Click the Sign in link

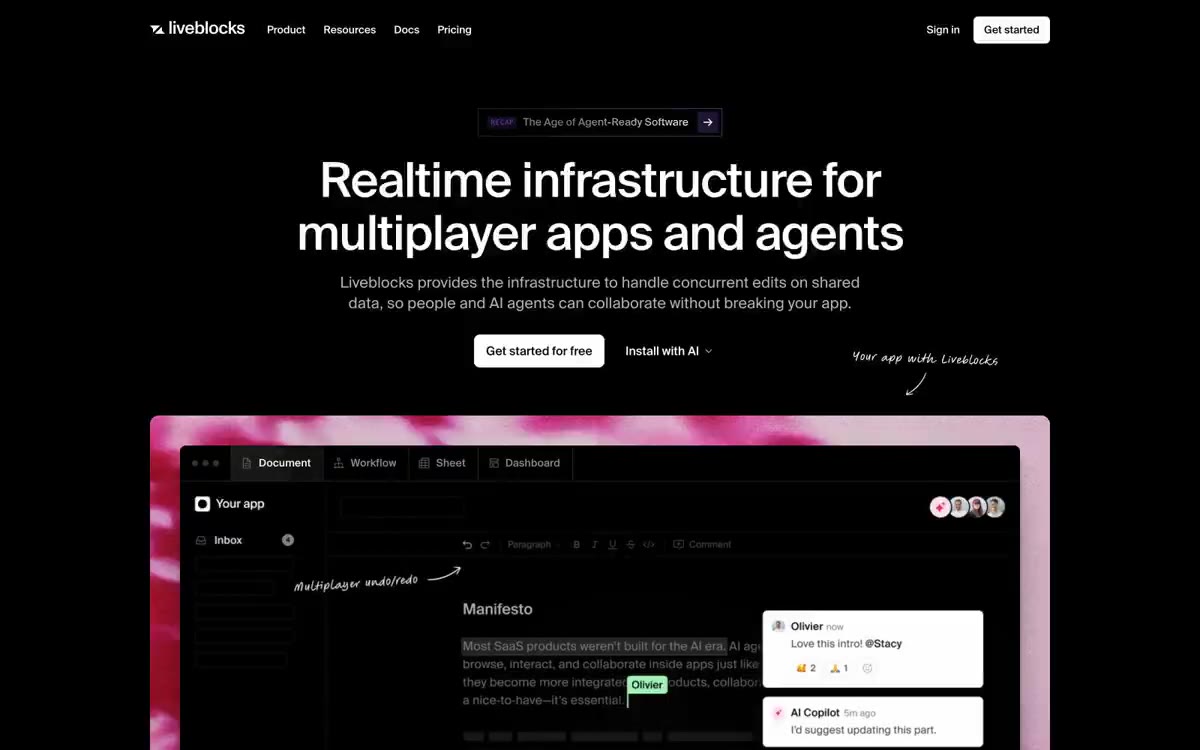click(x=942, y=30)
